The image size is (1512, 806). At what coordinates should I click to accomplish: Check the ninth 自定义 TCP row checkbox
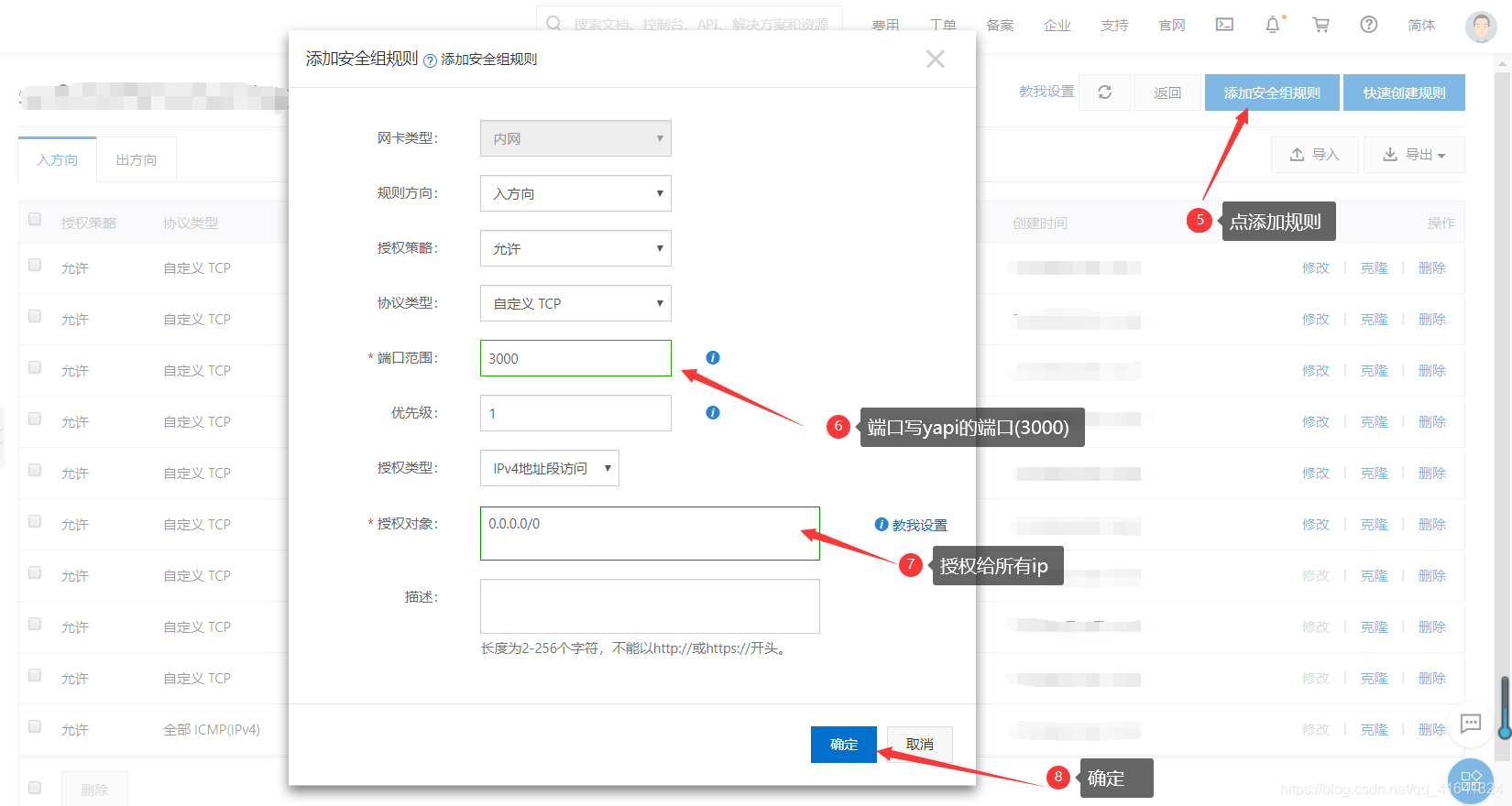click(x=35, y=675)
